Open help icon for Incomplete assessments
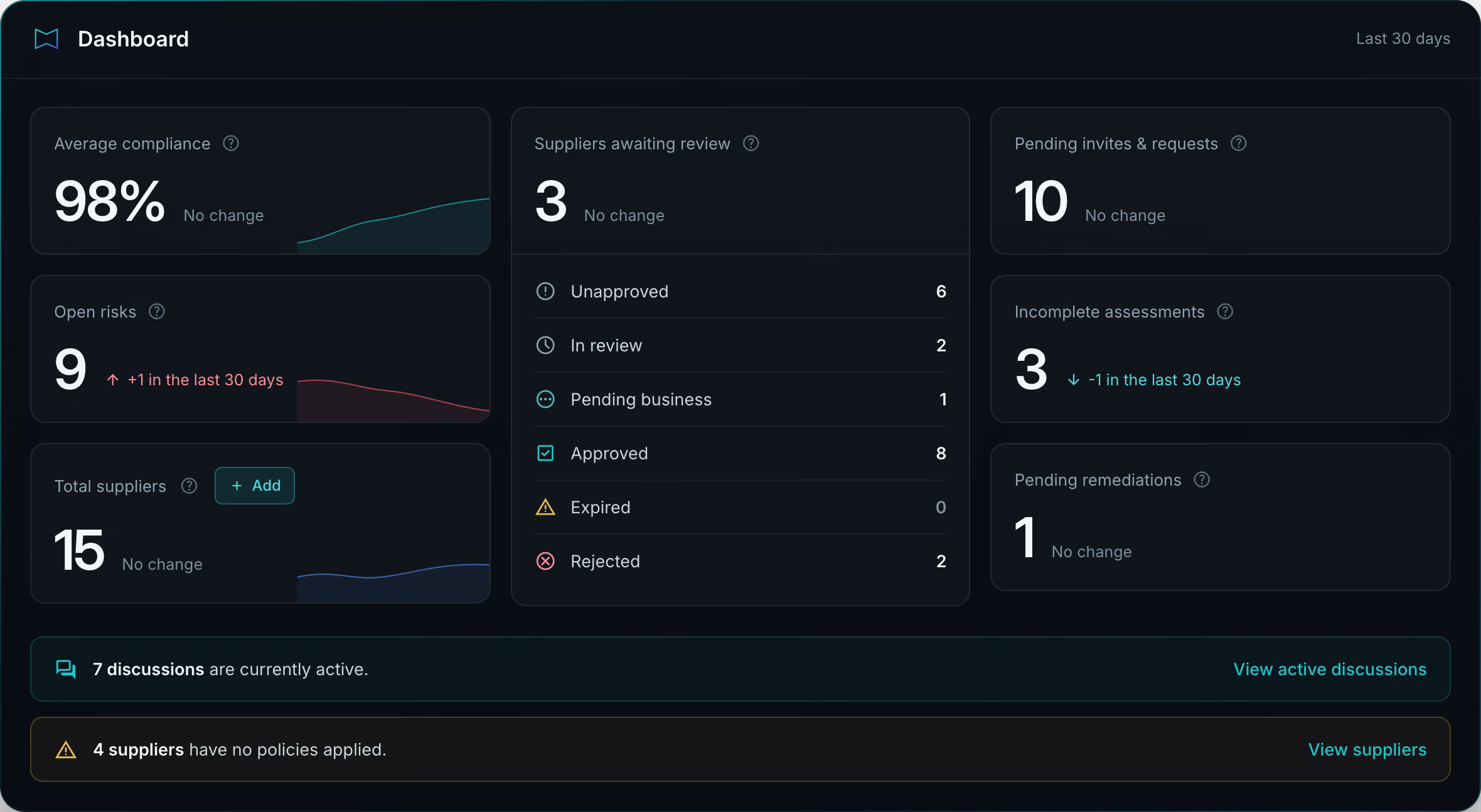Image resolution: width=1481 pixels, height=812 pixels. click(x=1225, y=312)
